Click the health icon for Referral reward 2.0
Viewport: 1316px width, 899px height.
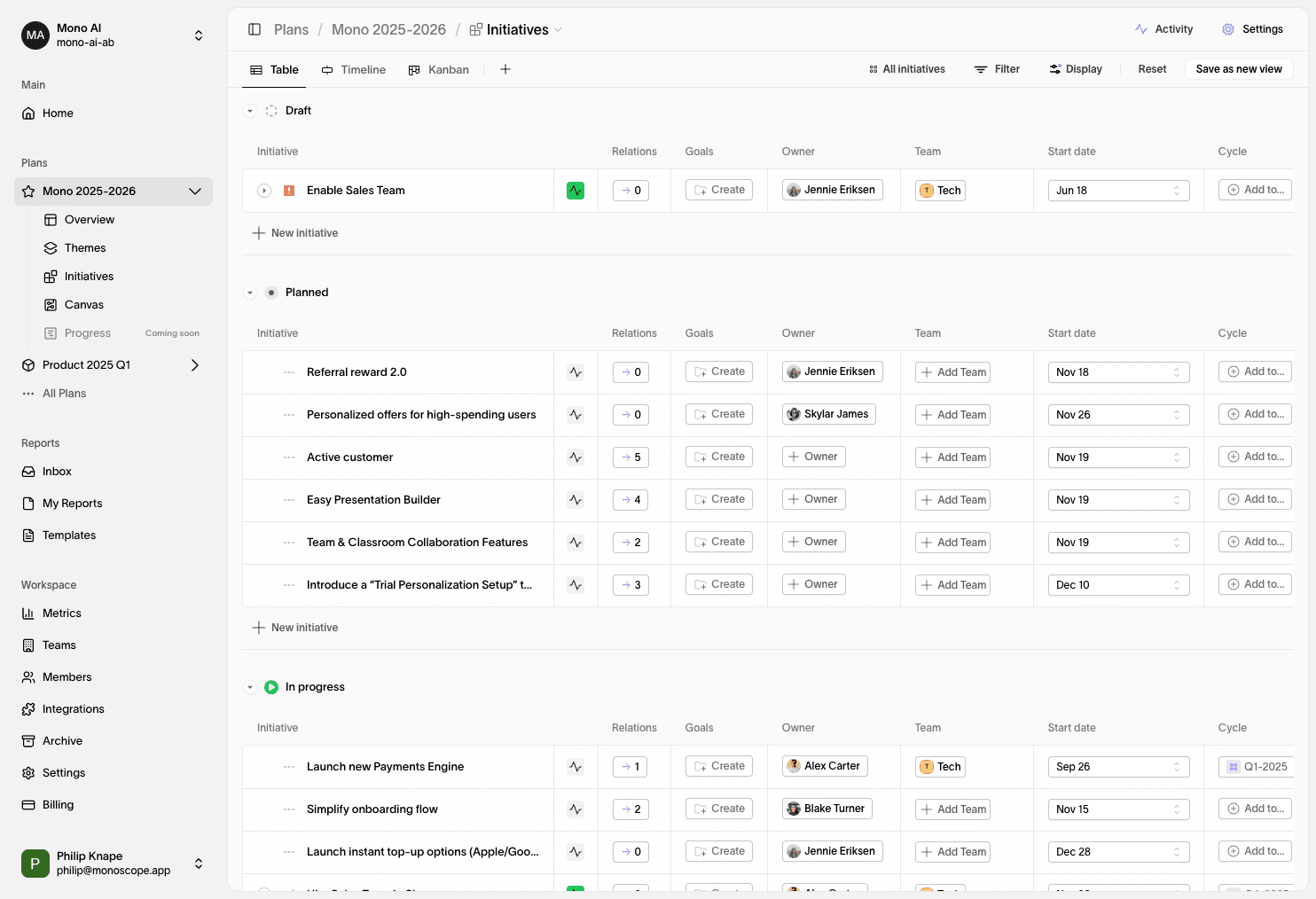pos(576,372)
